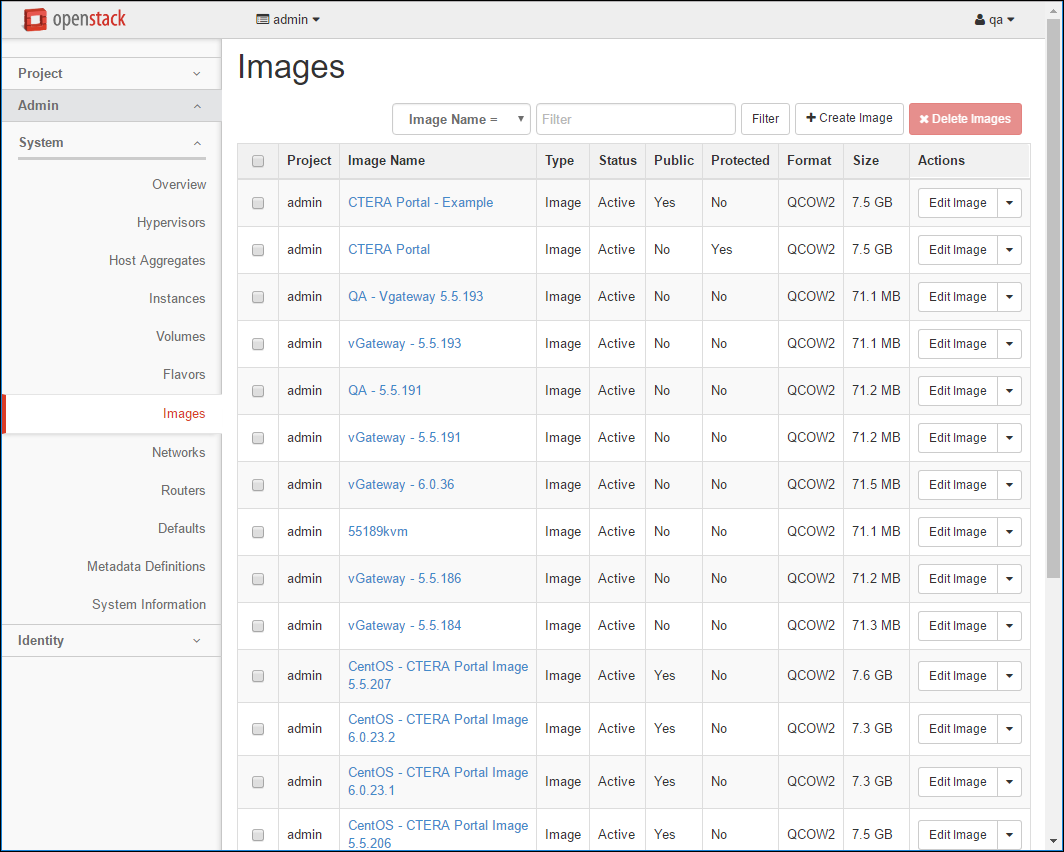Open actions dropdown arrow for CTERA Portal - Example
This screenshot has width=1064, height=852.
1009,203
